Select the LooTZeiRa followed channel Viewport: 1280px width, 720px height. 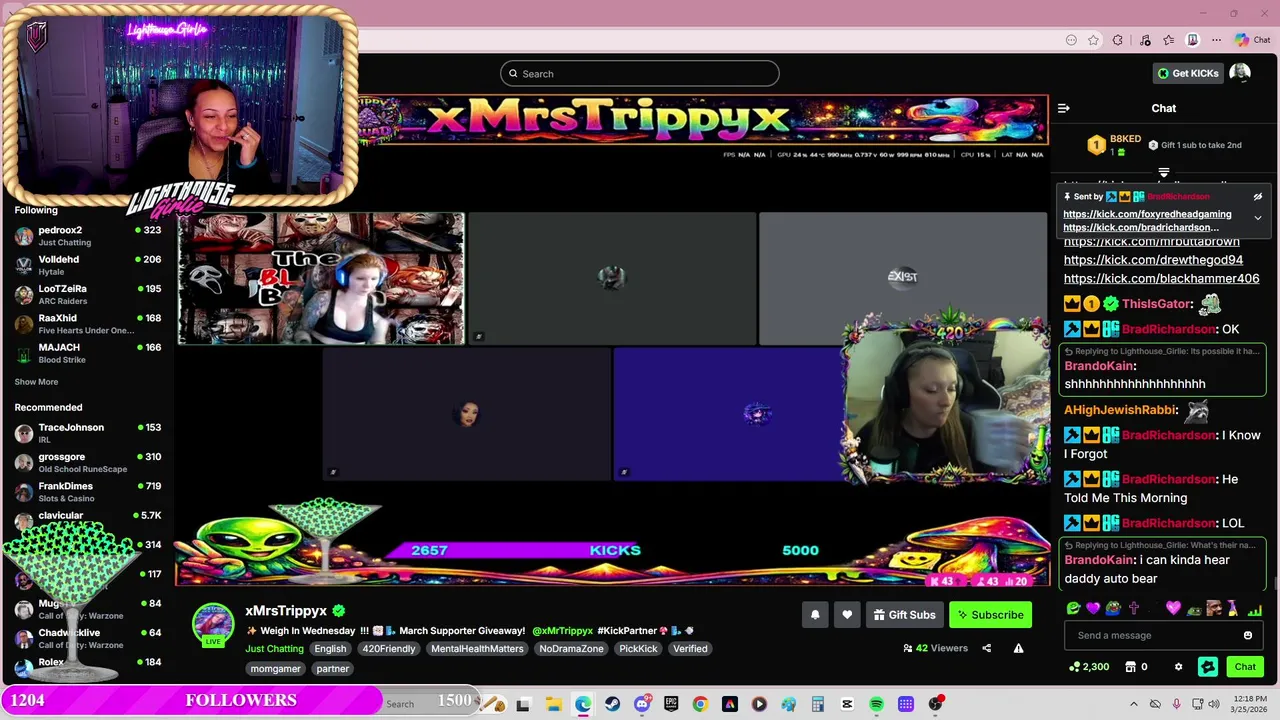[88, 294]
